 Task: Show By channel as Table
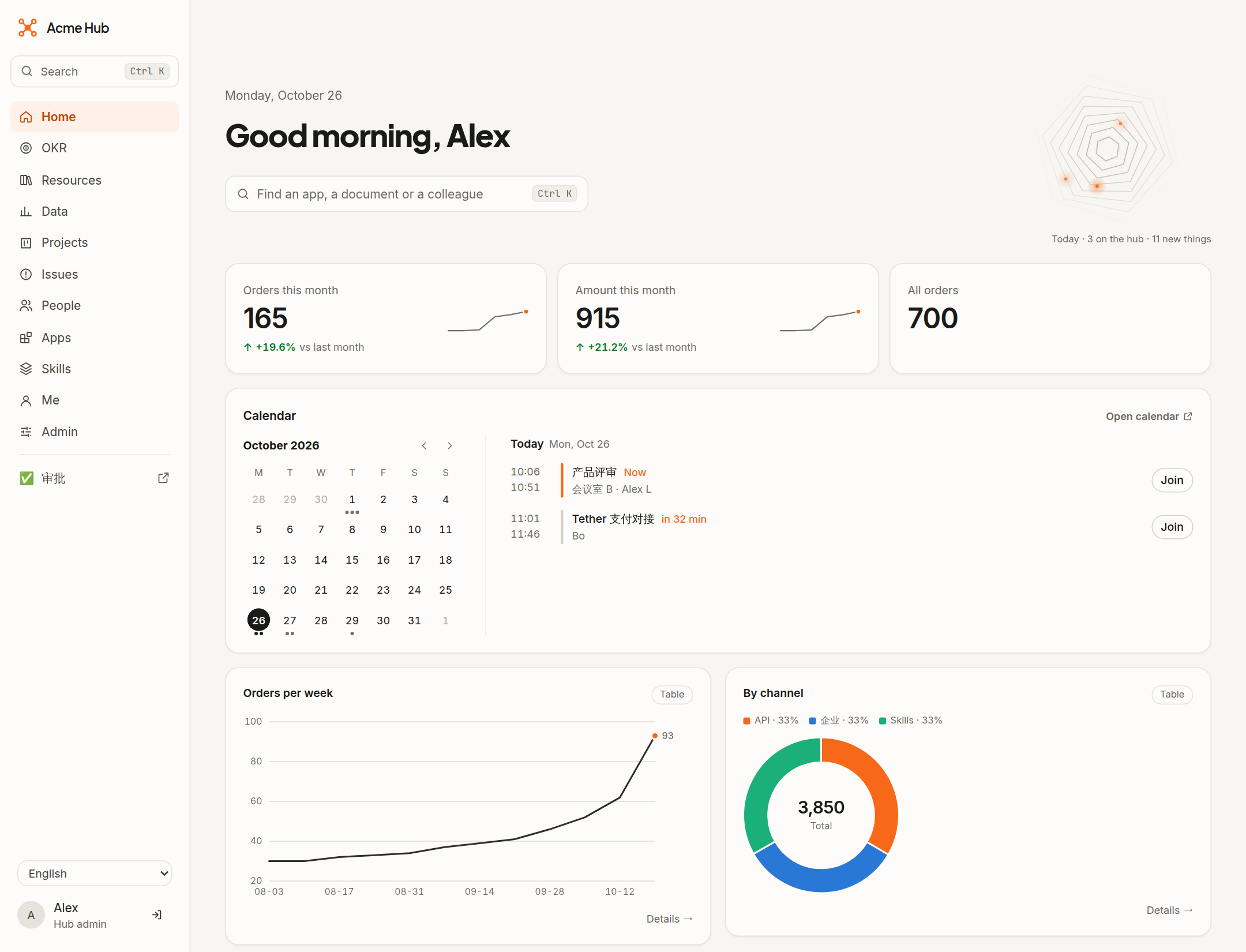[x=1172, y=694]
